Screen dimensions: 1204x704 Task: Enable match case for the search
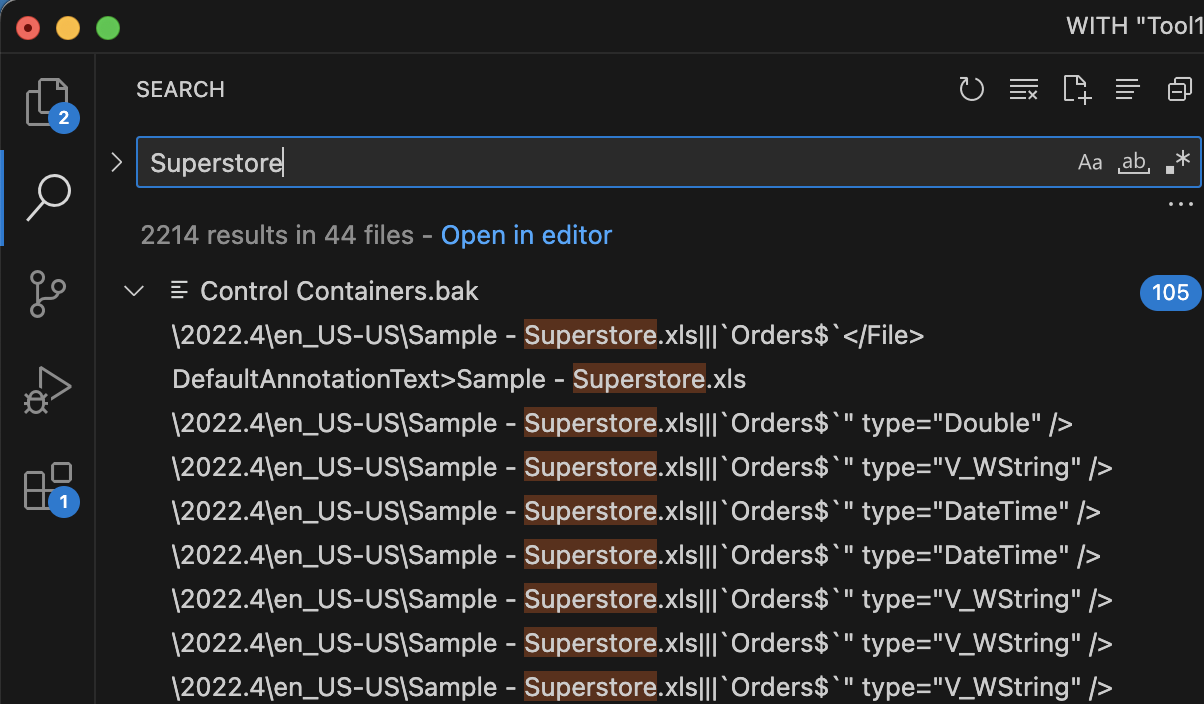(1090, 161)
